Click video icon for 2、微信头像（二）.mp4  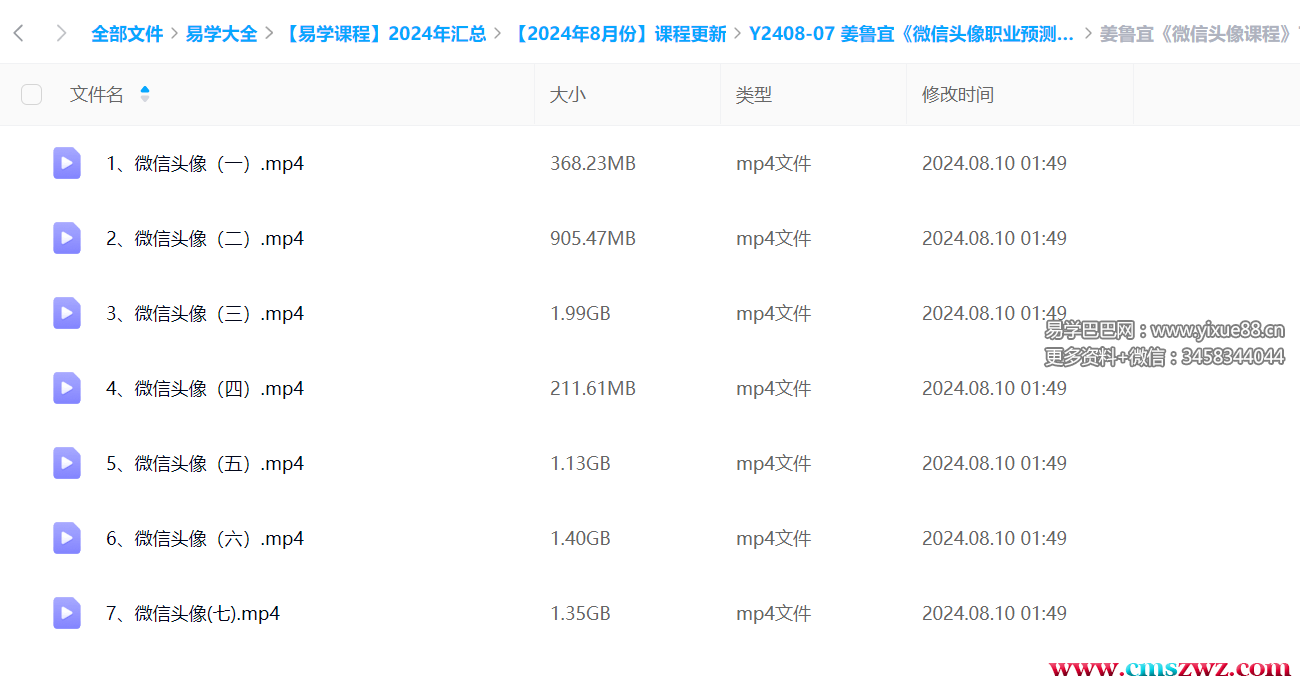pos(67,238)
